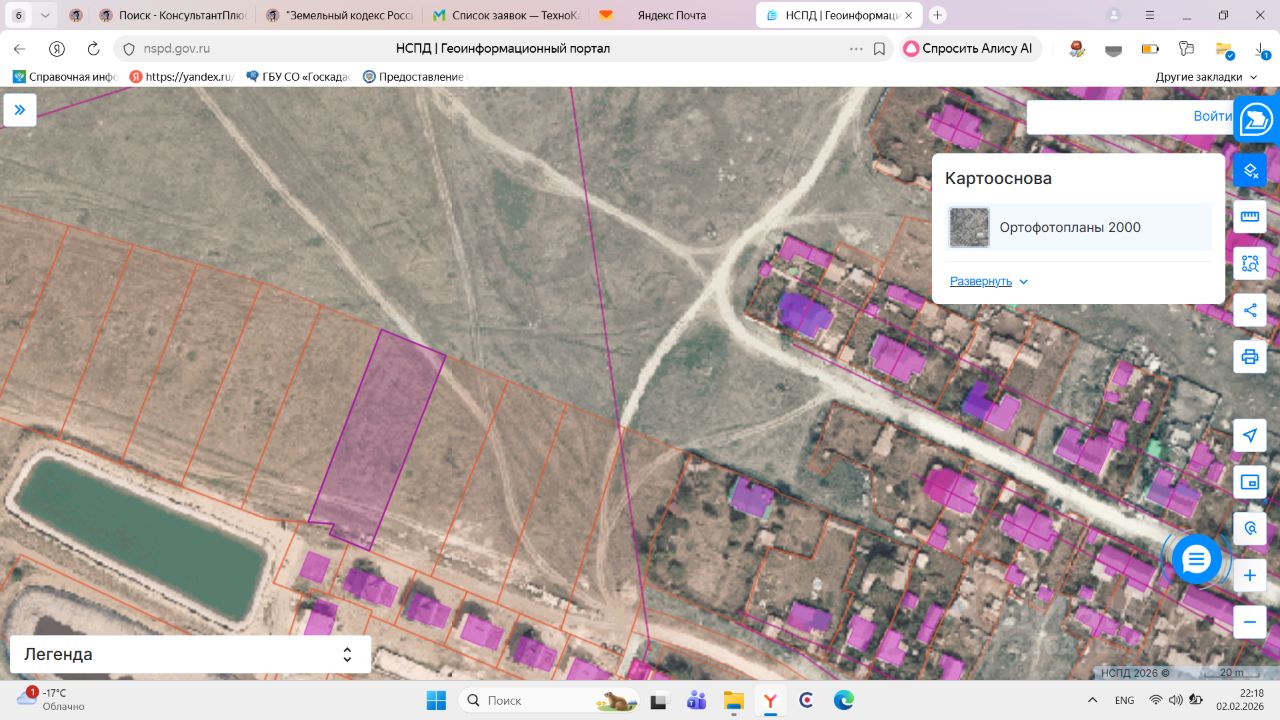
Task: Open the NSPD logo menu button
Action: (1256, 120)
